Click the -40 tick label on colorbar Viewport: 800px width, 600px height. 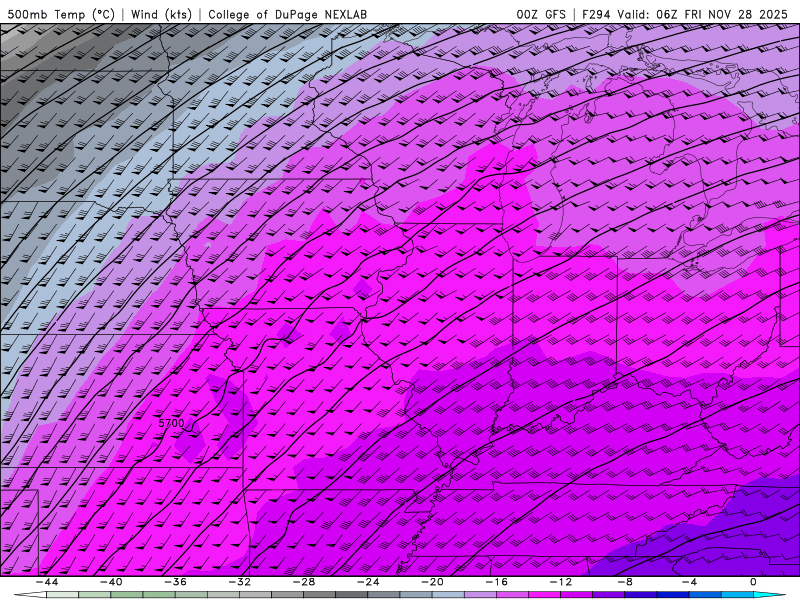click(x=111, y=582)
